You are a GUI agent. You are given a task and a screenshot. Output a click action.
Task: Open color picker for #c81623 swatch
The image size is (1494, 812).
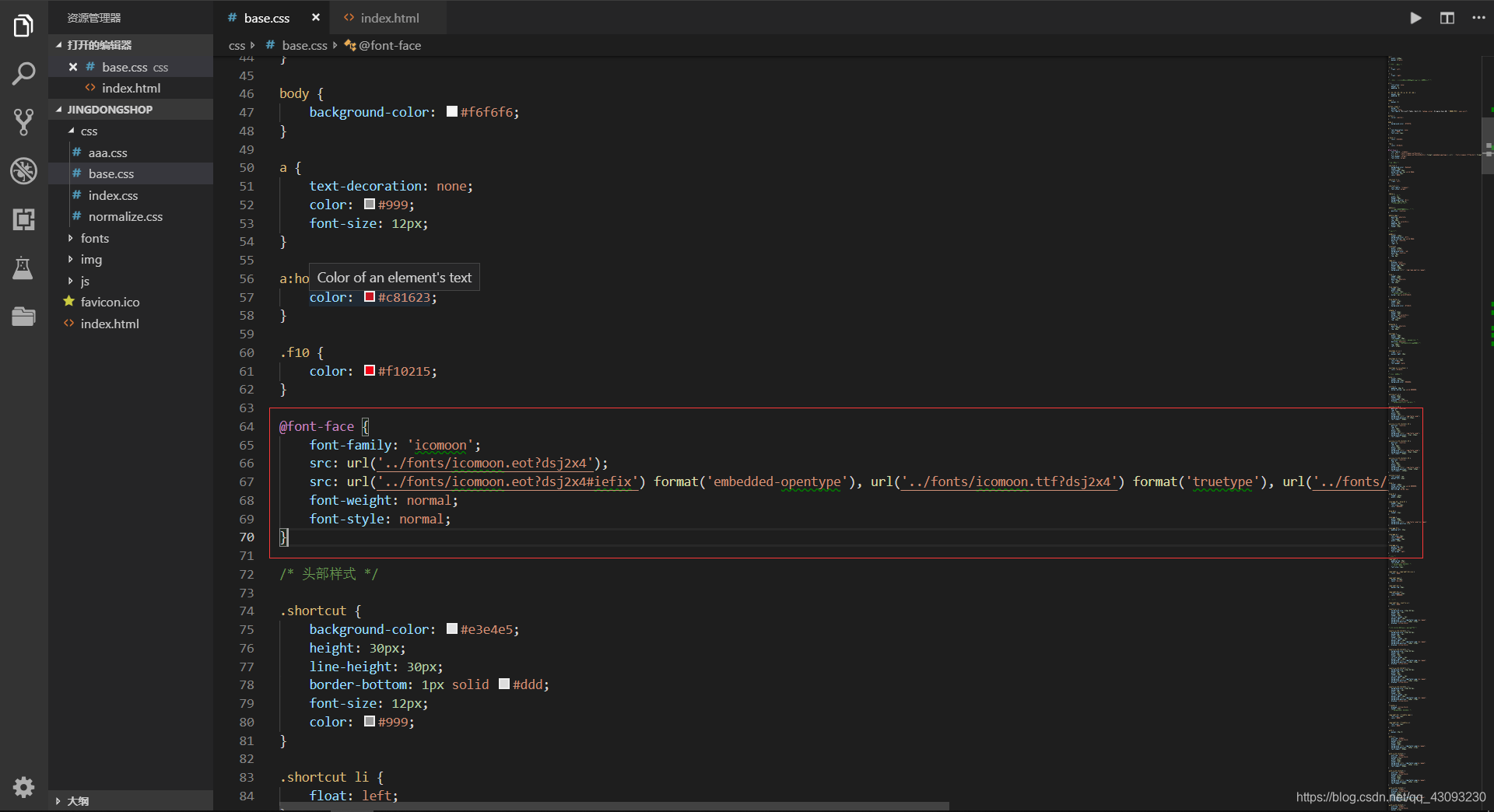(x=370, y=296)
